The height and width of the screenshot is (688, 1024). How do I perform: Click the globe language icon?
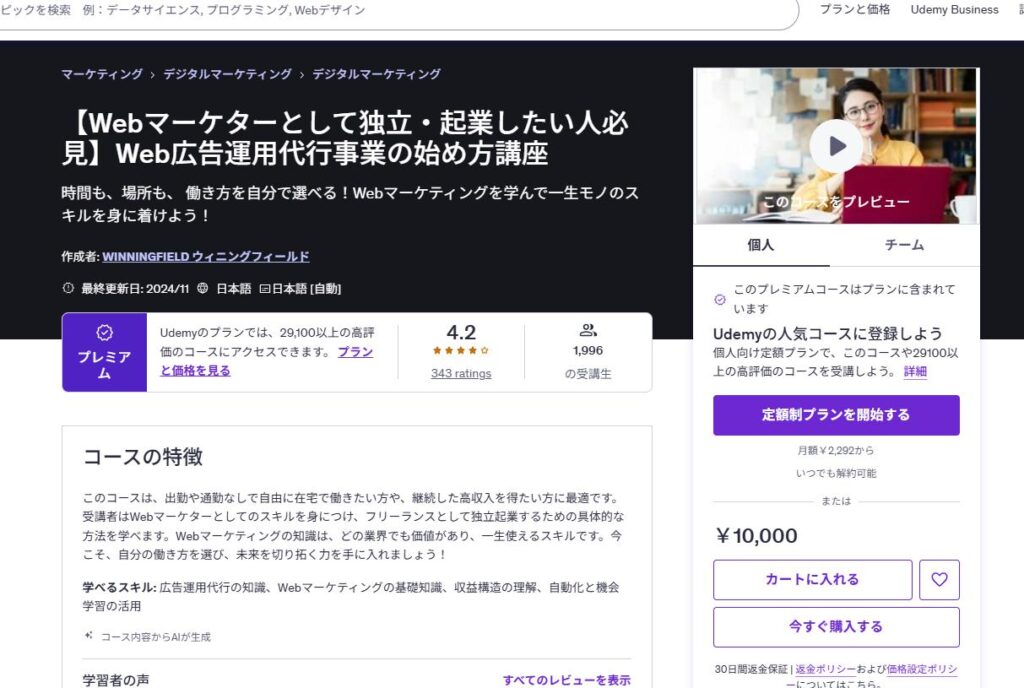point(203,288)
